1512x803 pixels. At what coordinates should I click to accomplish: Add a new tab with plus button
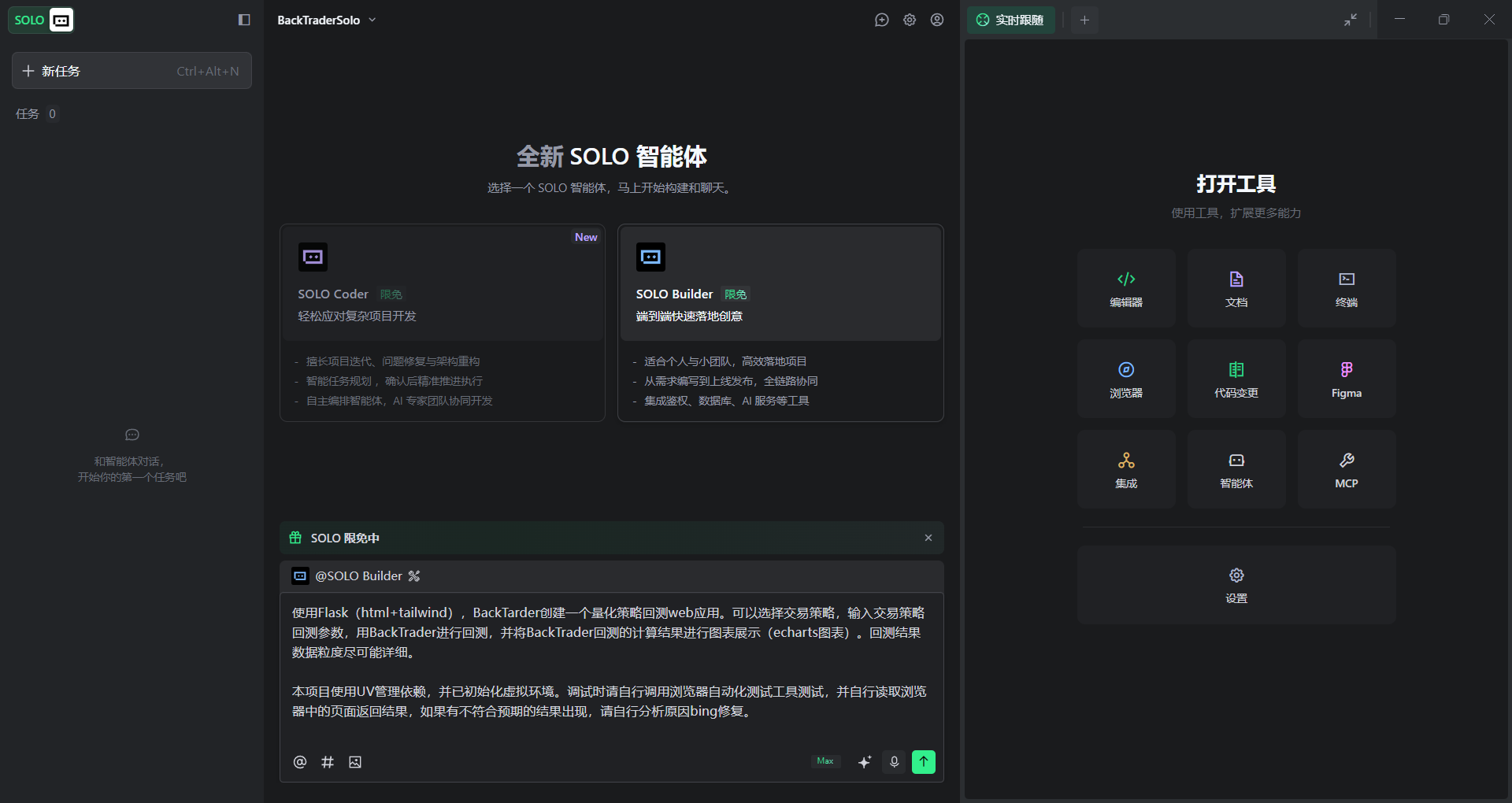(x=1084, y=20)
